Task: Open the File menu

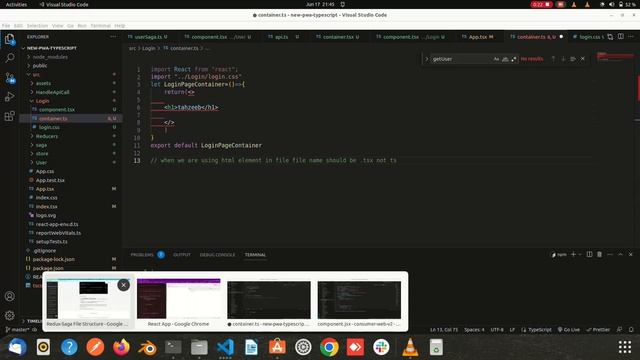Action: point(6,25)
